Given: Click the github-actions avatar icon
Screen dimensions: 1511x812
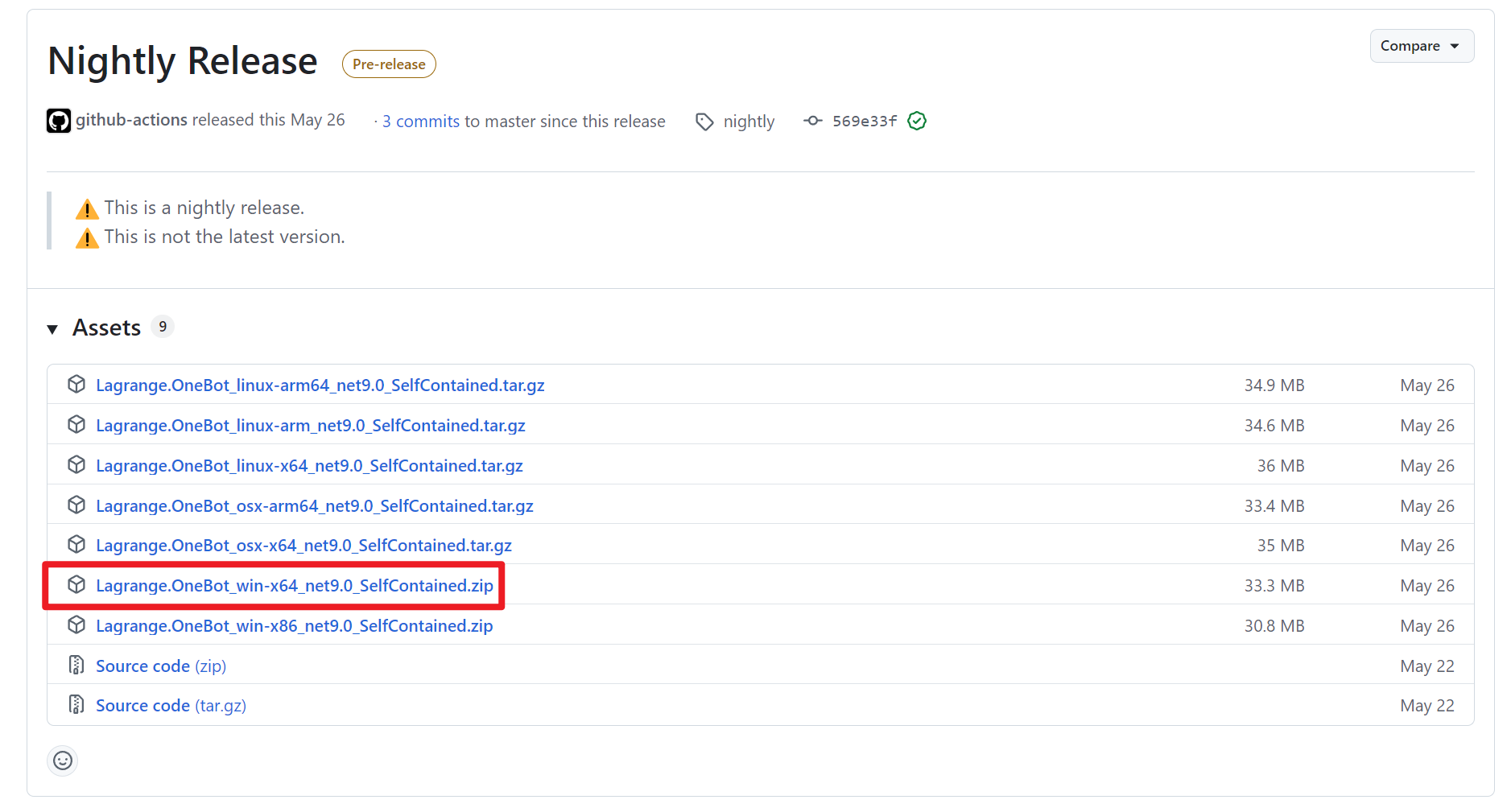Looking at the screenshot, I should coord(59,121).
